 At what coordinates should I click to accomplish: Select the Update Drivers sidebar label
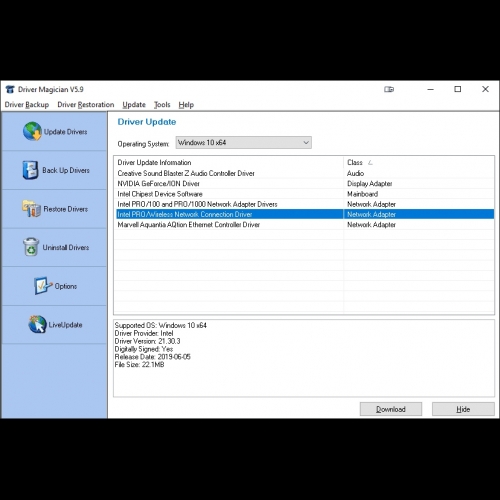click(66, 132)
